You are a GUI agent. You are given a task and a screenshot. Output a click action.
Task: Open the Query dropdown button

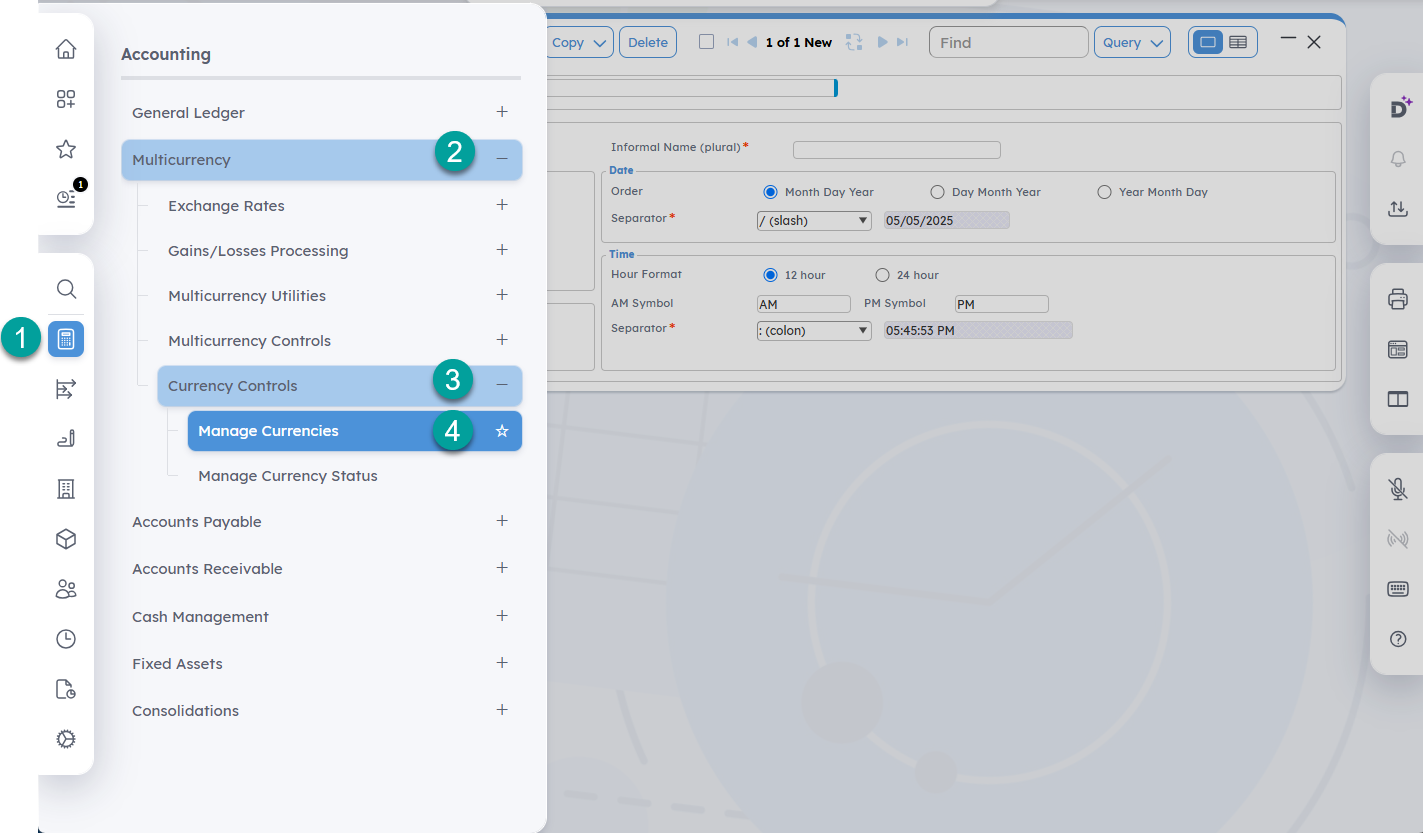(1131, 42)
